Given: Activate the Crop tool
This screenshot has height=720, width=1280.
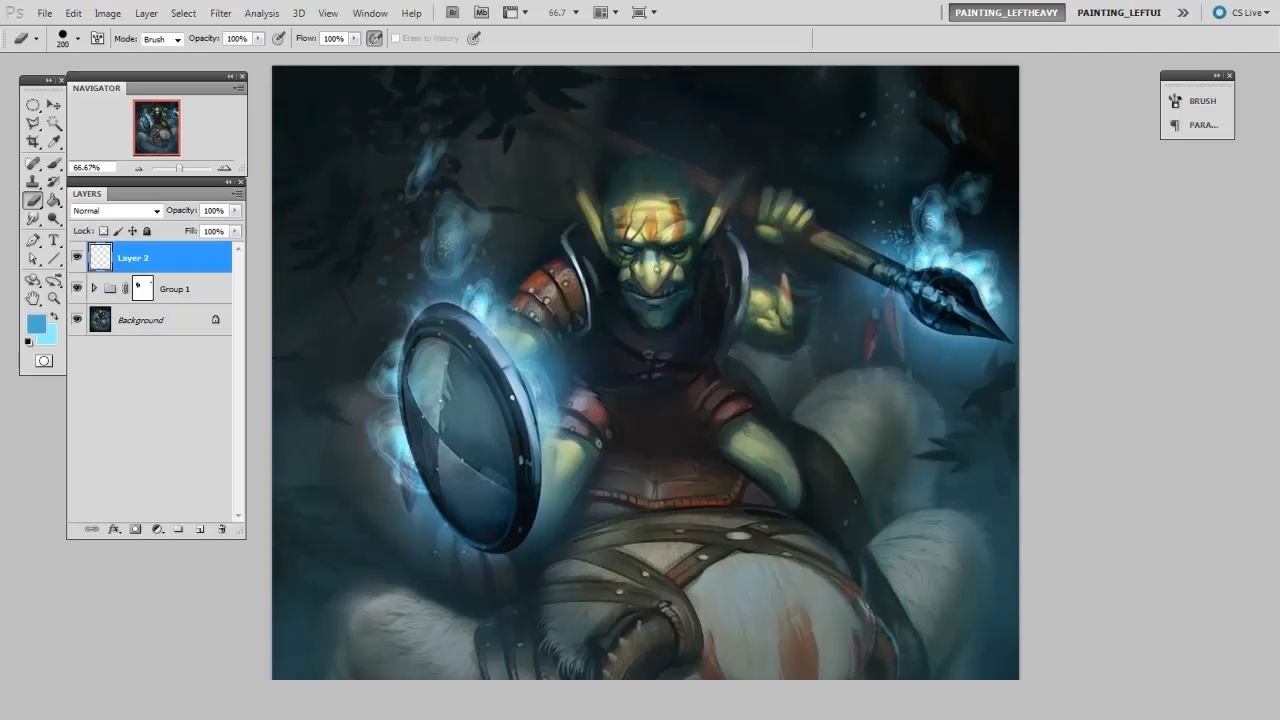Looking at the screenshot, I should (33, 141).
